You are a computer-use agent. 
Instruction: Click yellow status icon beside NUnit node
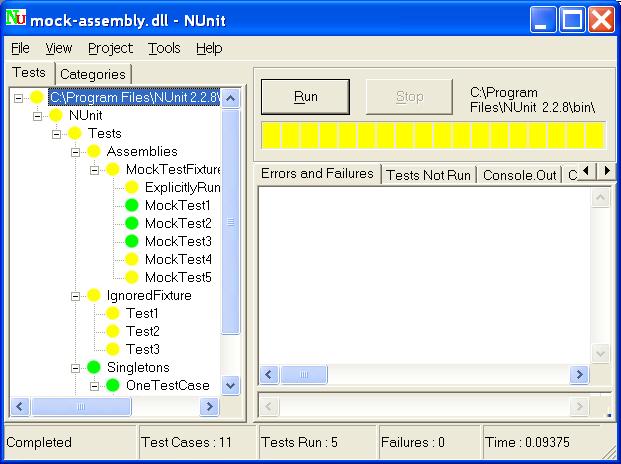point(56,115)
